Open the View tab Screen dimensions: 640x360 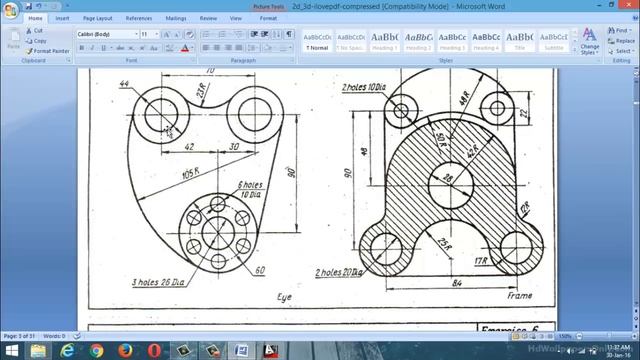coord(236,18)
